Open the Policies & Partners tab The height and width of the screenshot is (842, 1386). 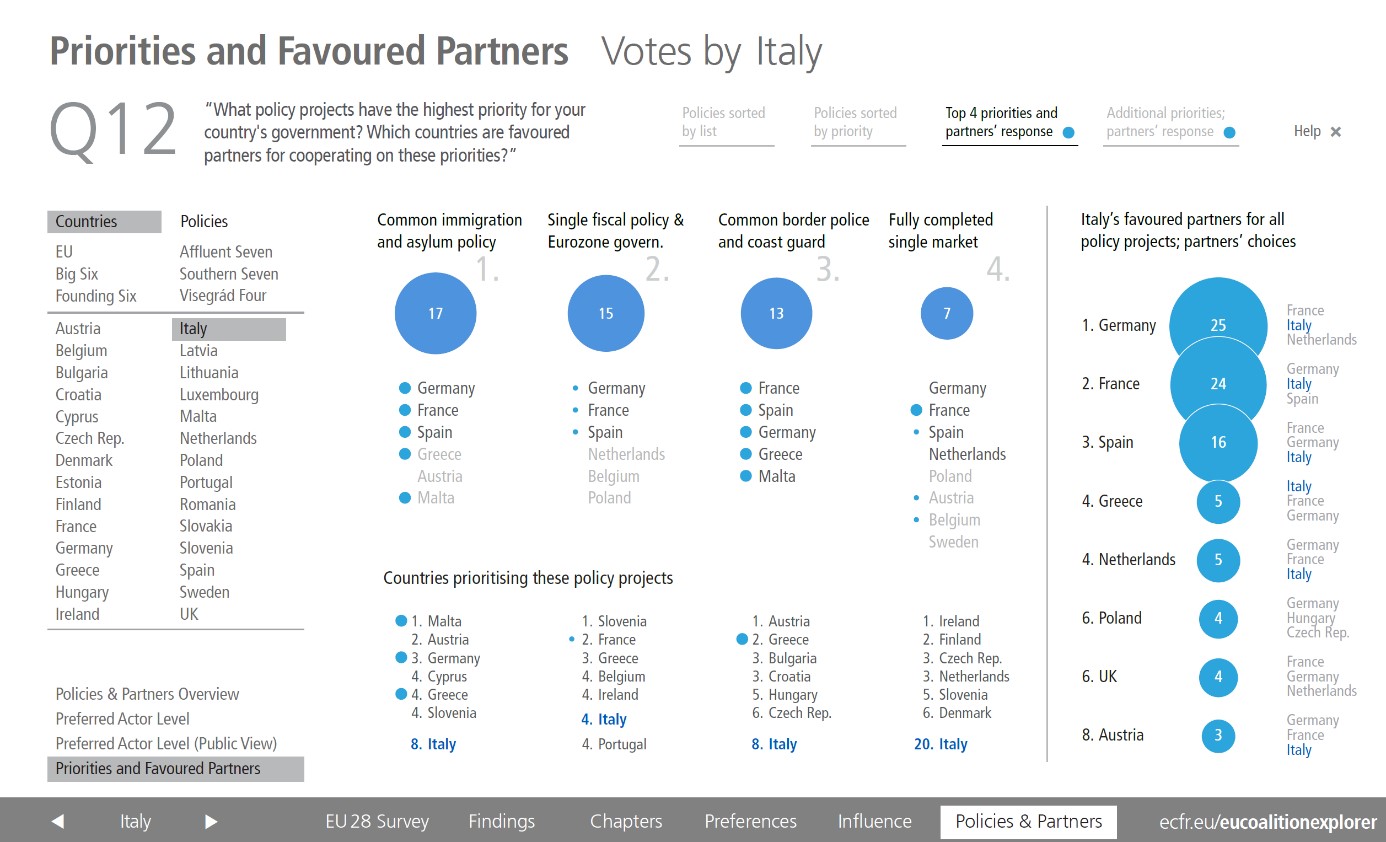point(1029,821)
